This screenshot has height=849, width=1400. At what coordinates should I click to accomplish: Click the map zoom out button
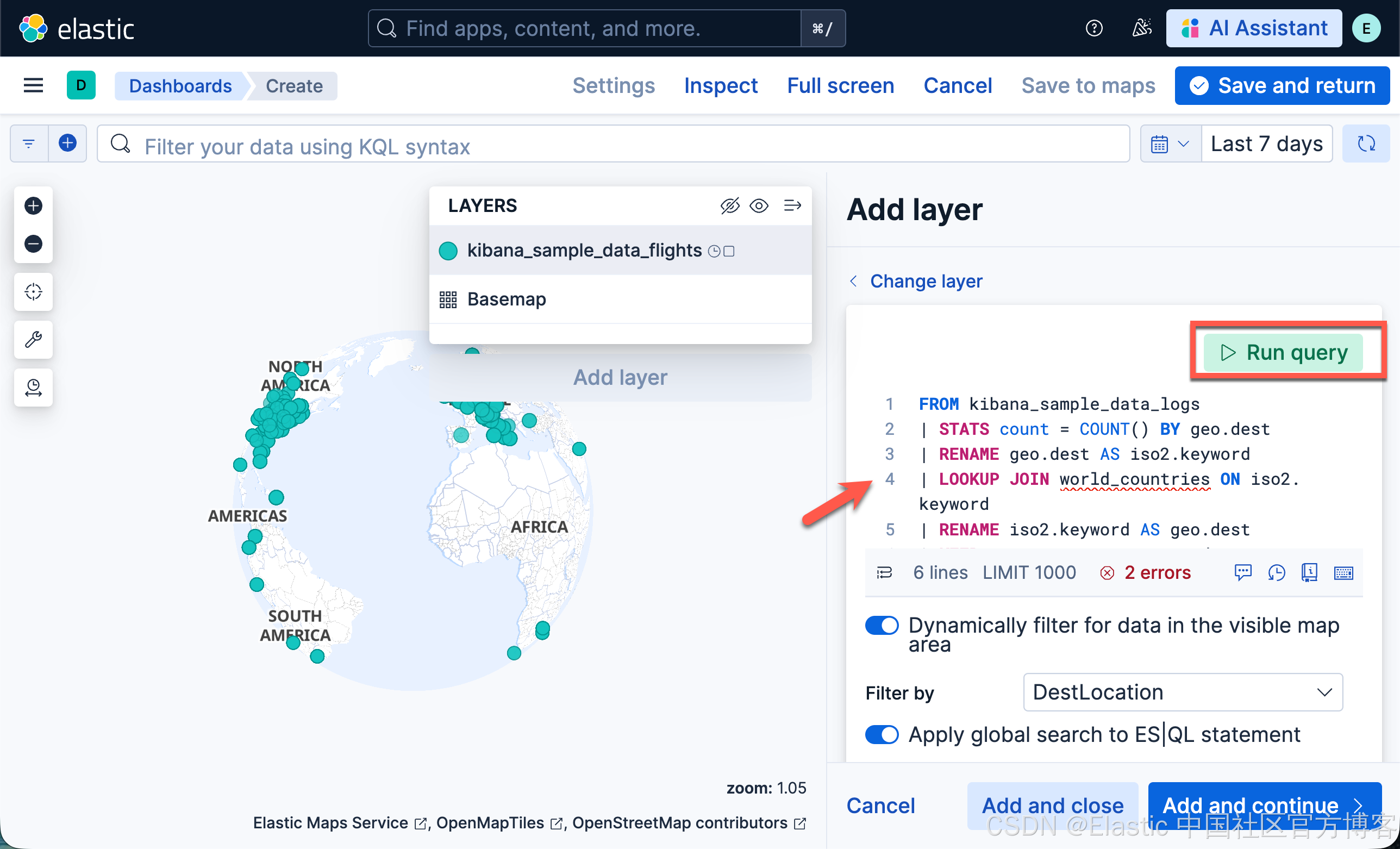pos(33,244)
